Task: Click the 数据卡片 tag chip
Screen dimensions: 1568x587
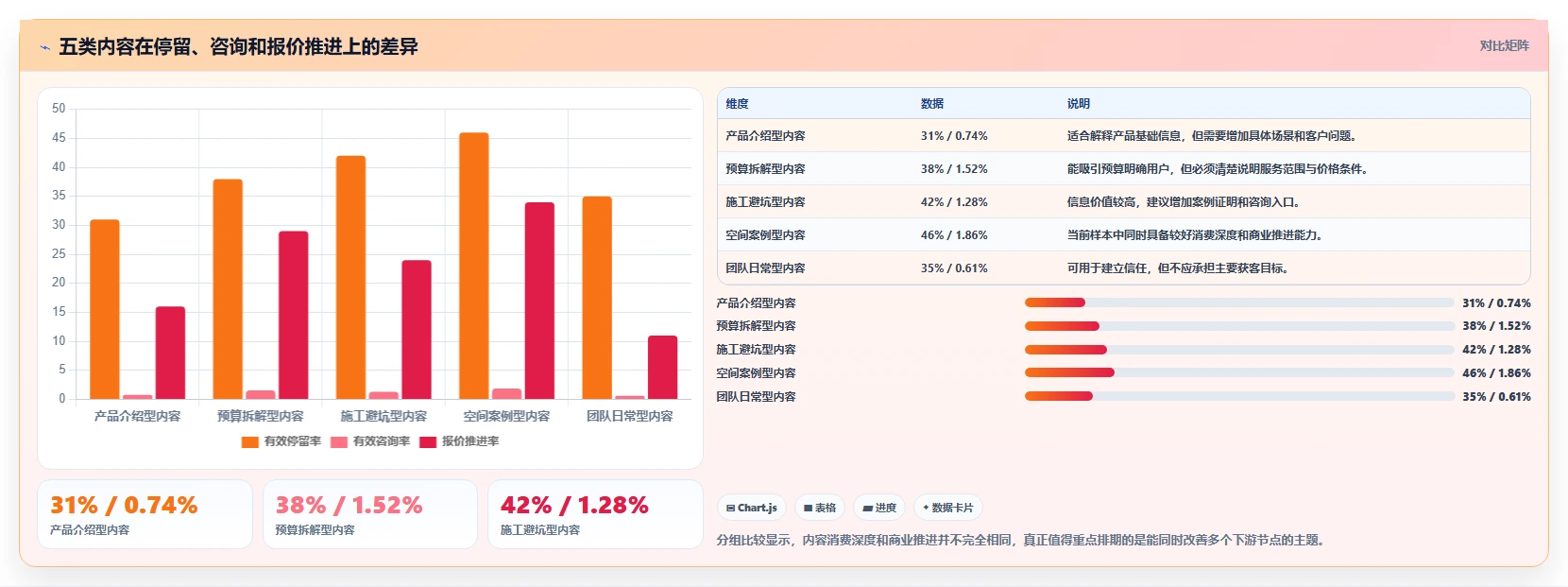Action: click(x=948, y=508)
